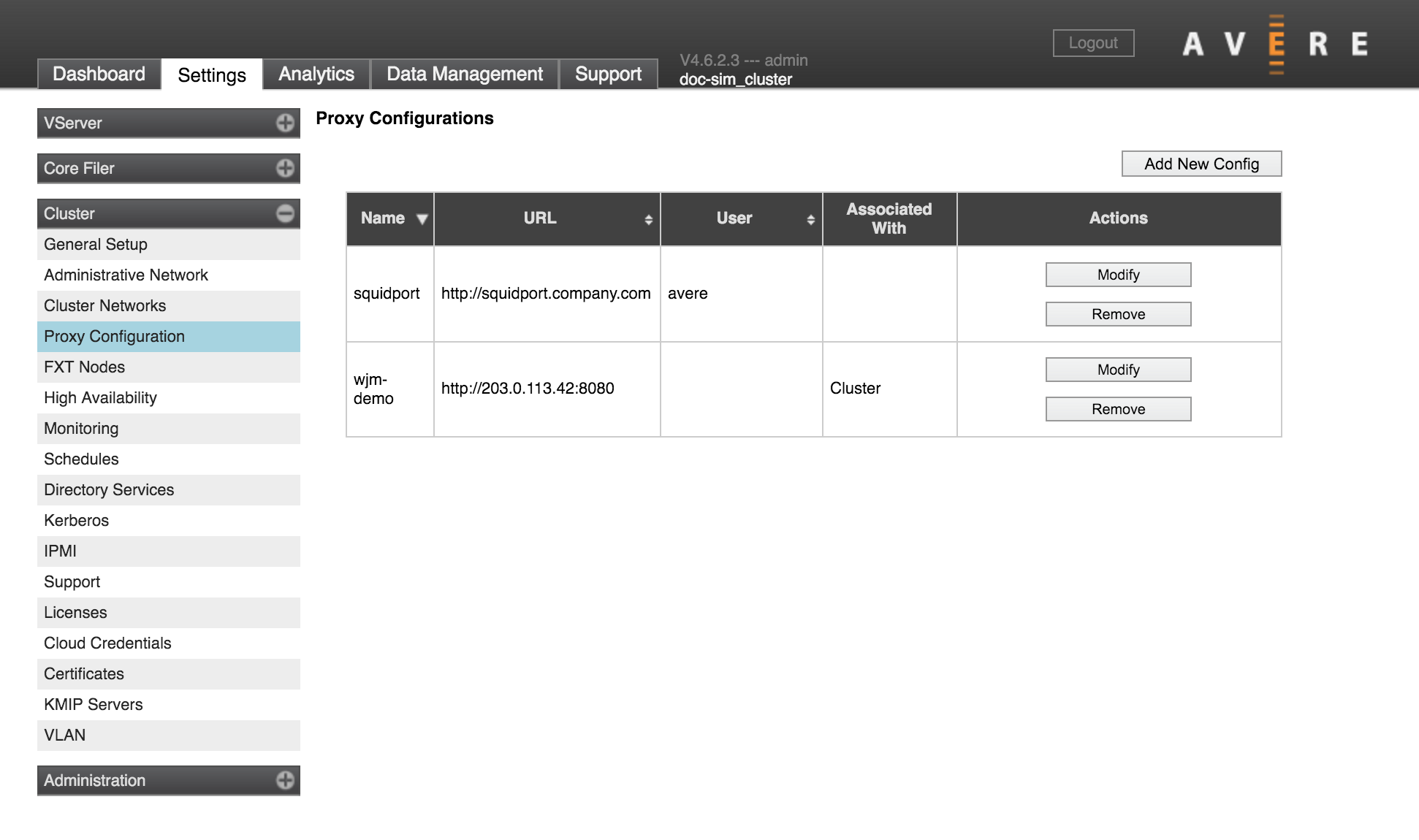1419x840 pixels.
Task: Click the Name column header
Action: pyautogui.click(x=390, y=219)
